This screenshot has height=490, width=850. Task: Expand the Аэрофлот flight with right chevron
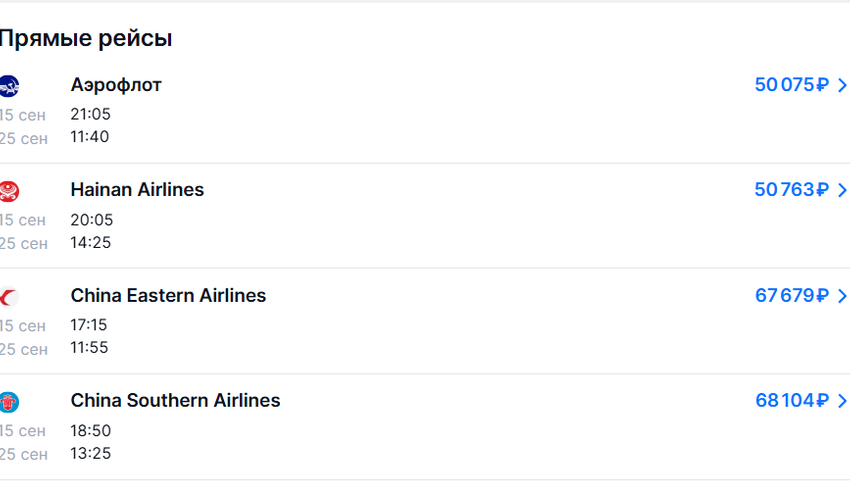coord(842,86)
